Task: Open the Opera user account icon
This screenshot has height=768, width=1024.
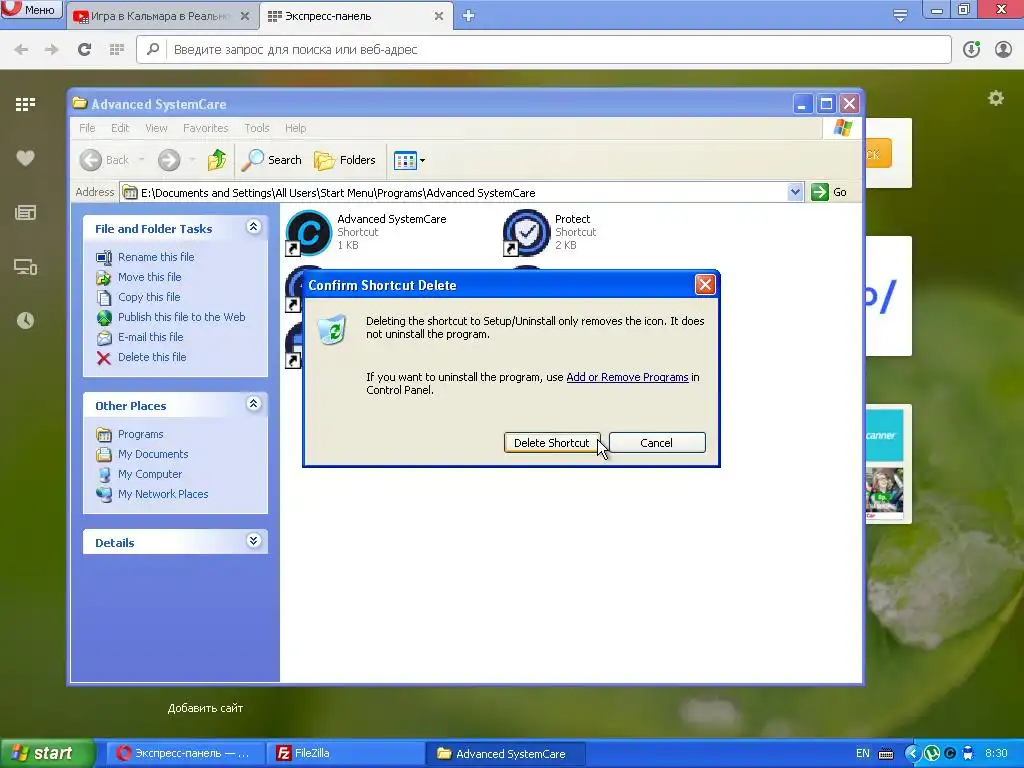Action: coord(1003,49)
